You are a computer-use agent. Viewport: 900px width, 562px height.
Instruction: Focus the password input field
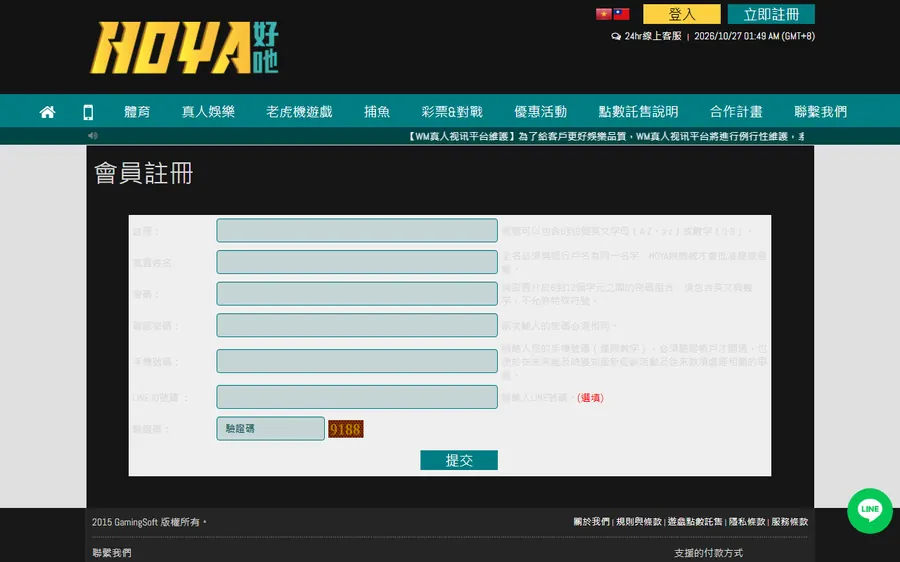pos(357,294)
